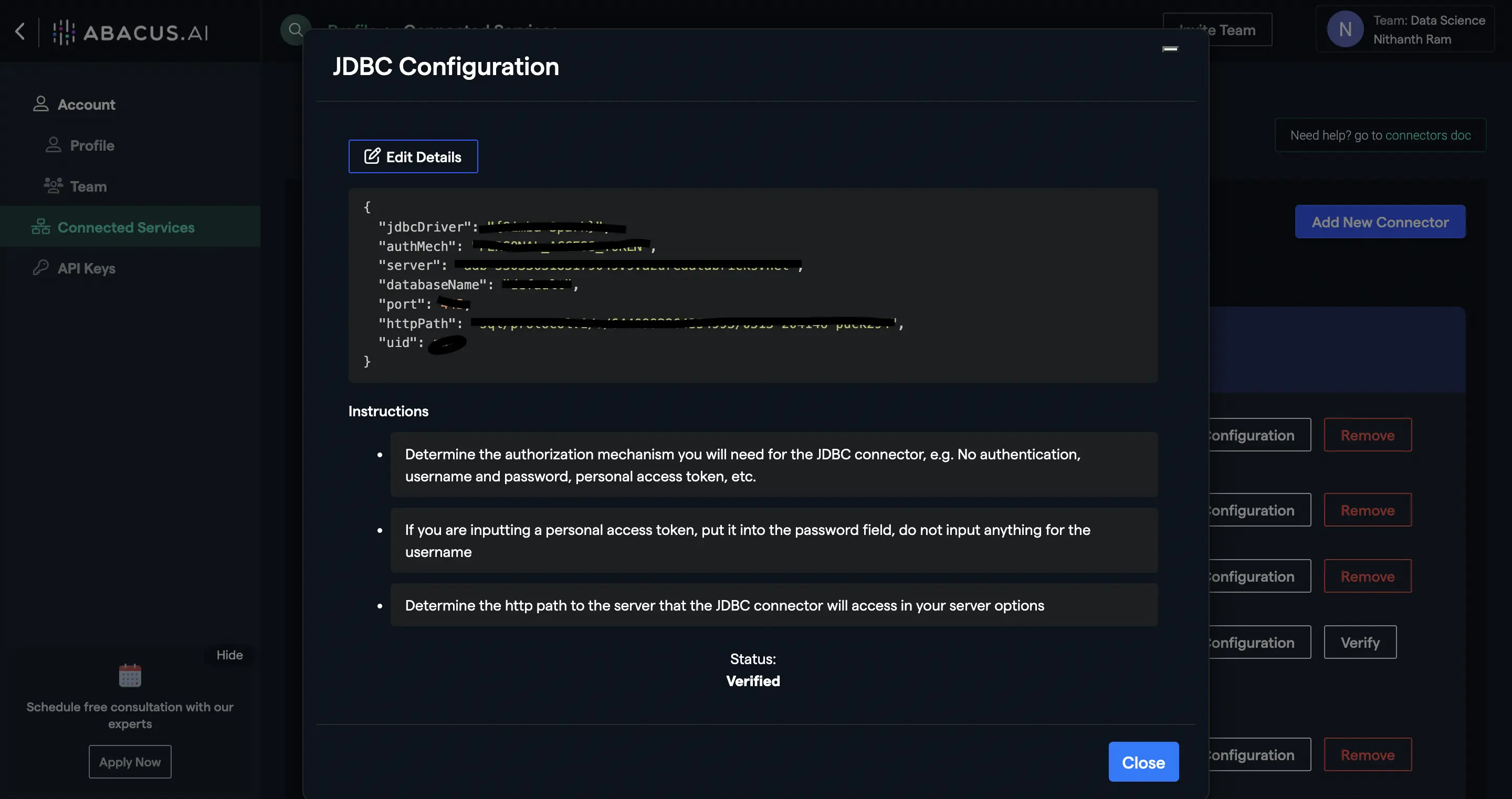Open the Nithanth Ram avatar
Screen dimensions: 1512x799
tap(1345, 29)
